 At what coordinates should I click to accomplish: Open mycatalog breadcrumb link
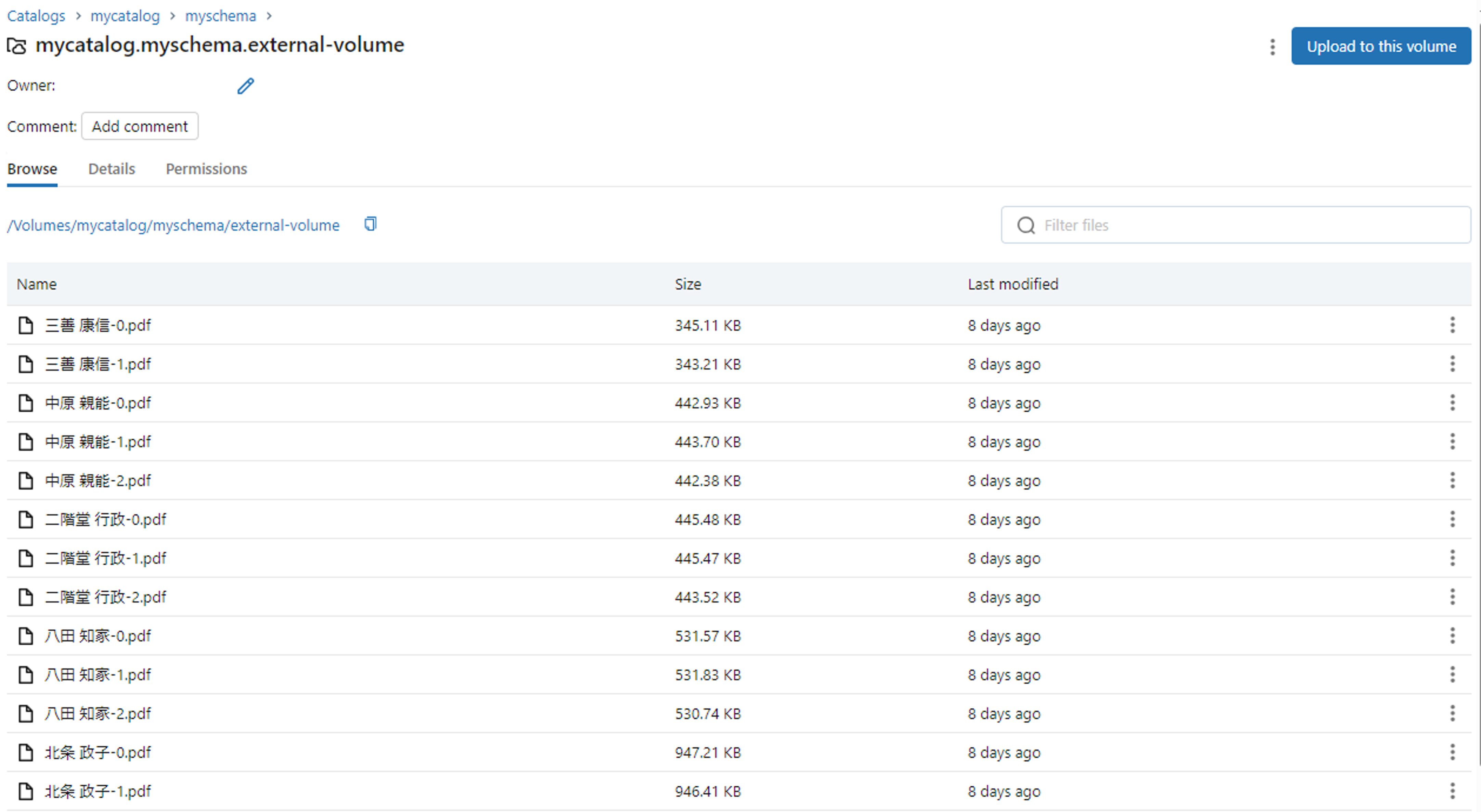click(x=125, y=16)
